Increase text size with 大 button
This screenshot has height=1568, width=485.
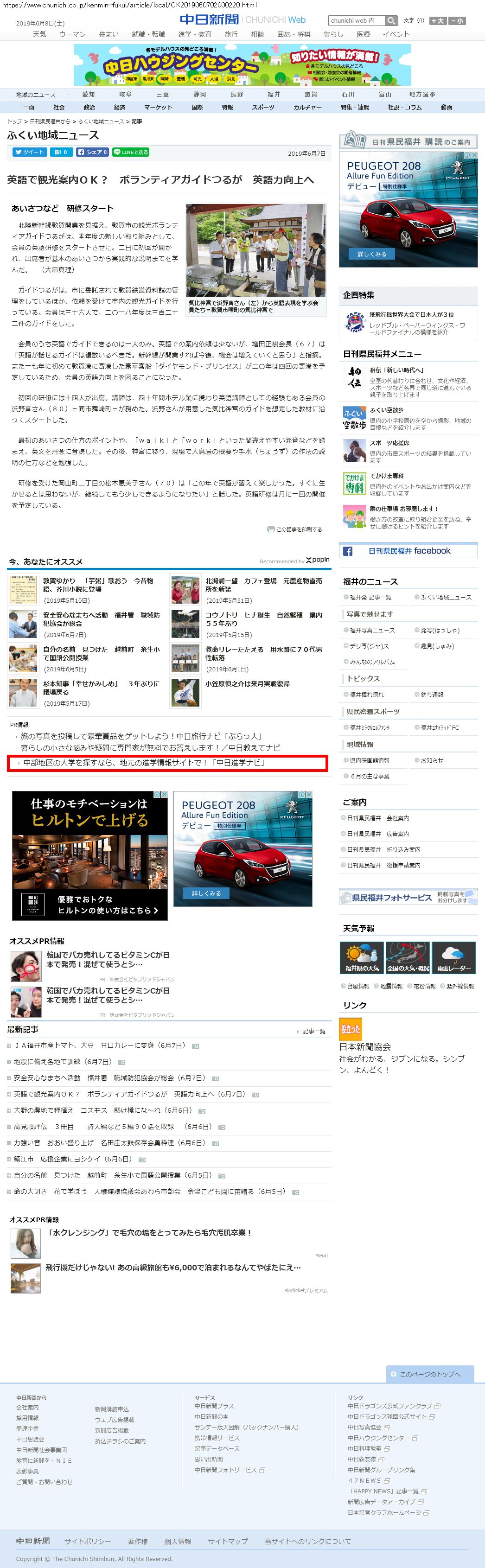click(438, 21)
